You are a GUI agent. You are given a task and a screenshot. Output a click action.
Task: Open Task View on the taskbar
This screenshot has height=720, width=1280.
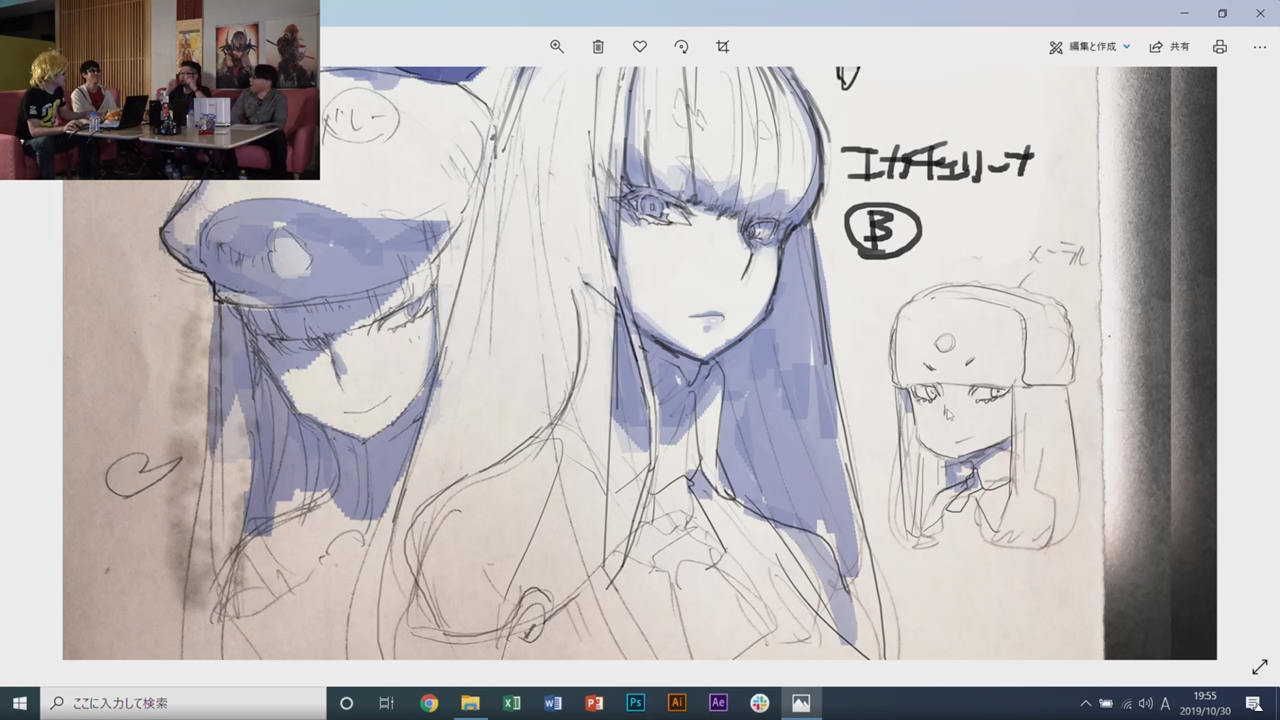[x=386, y=703]
